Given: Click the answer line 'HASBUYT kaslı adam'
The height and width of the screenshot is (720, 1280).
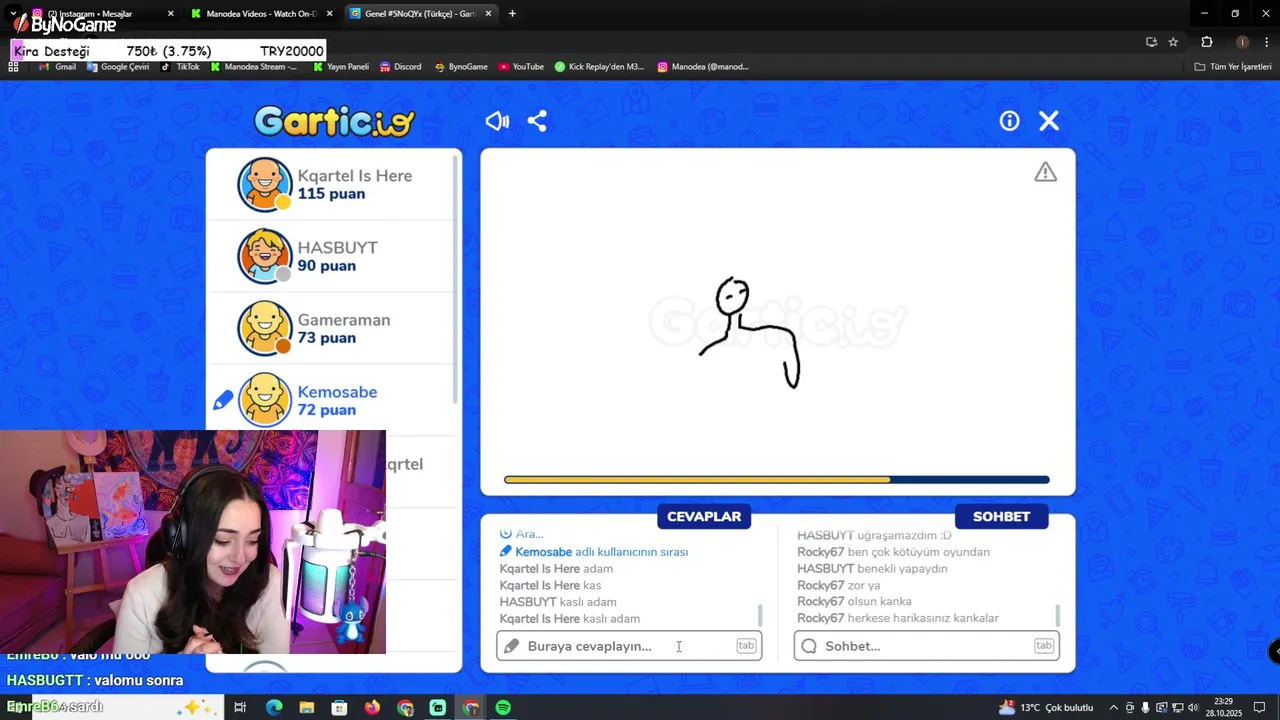Looking at the screenshot, I should pos(558,602).
